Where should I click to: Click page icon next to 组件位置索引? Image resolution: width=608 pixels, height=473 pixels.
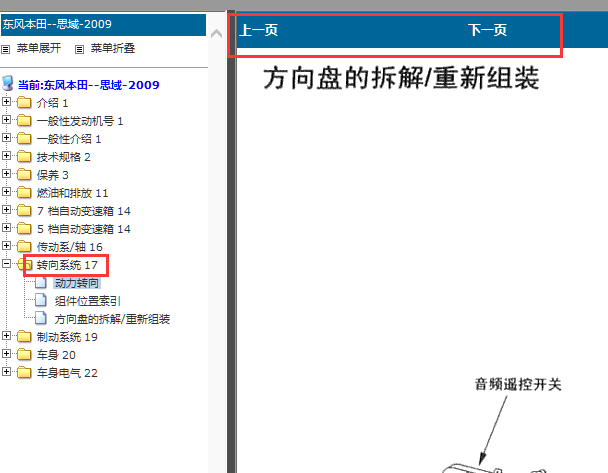click(x=41, y=300)
